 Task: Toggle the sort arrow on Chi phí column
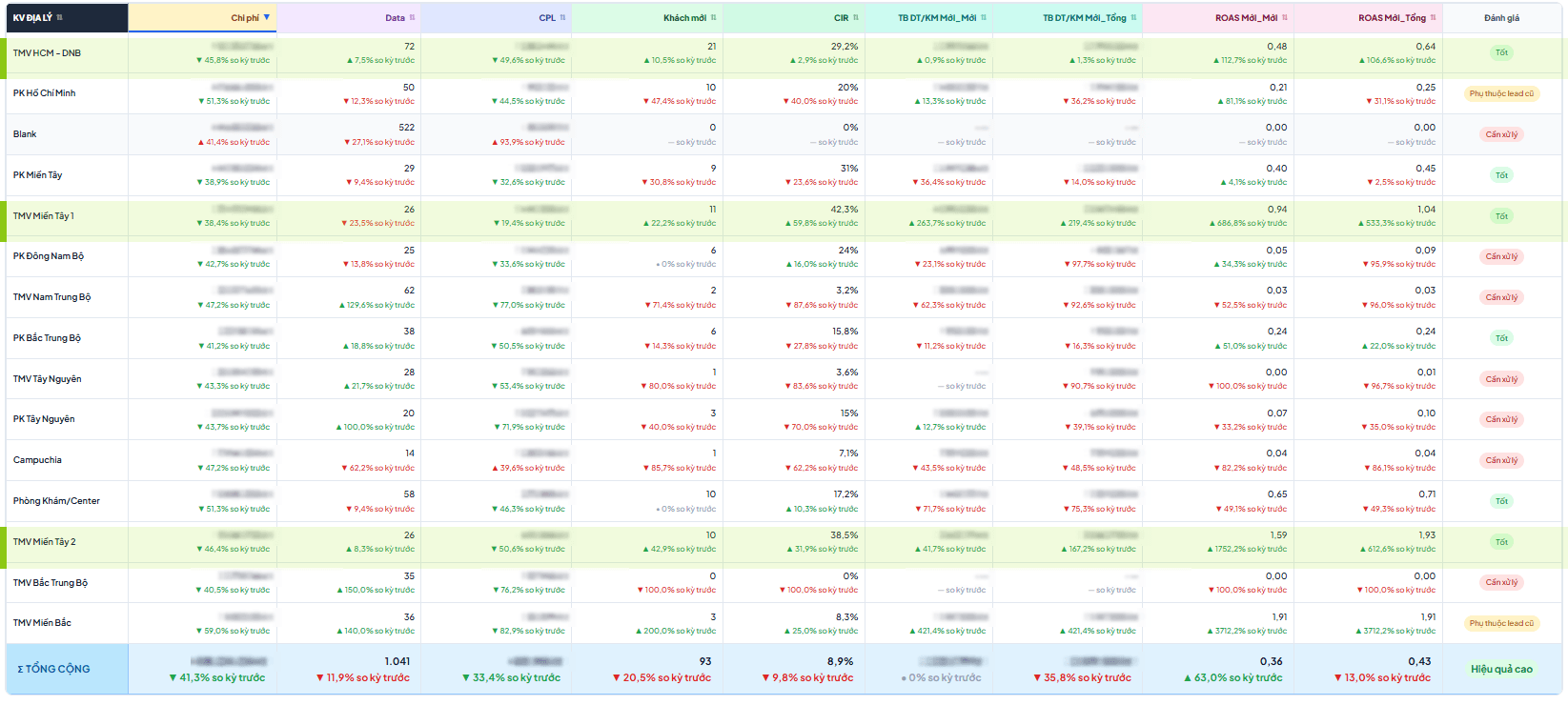267,17
